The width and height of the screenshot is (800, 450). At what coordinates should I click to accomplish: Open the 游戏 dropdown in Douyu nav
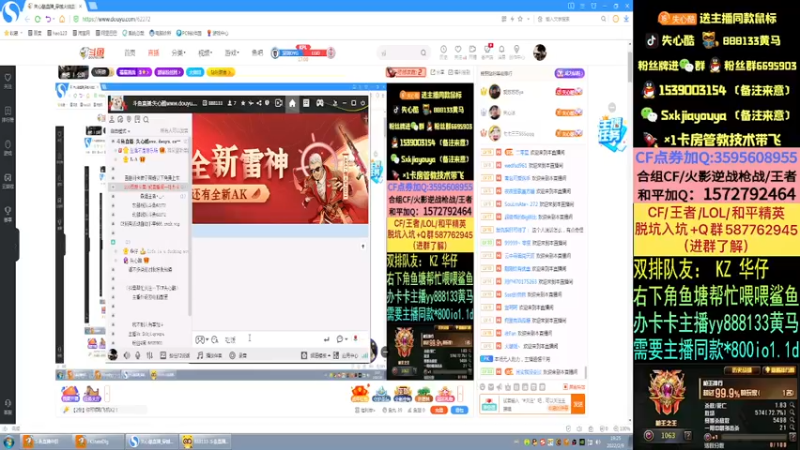tap(232, 53)
